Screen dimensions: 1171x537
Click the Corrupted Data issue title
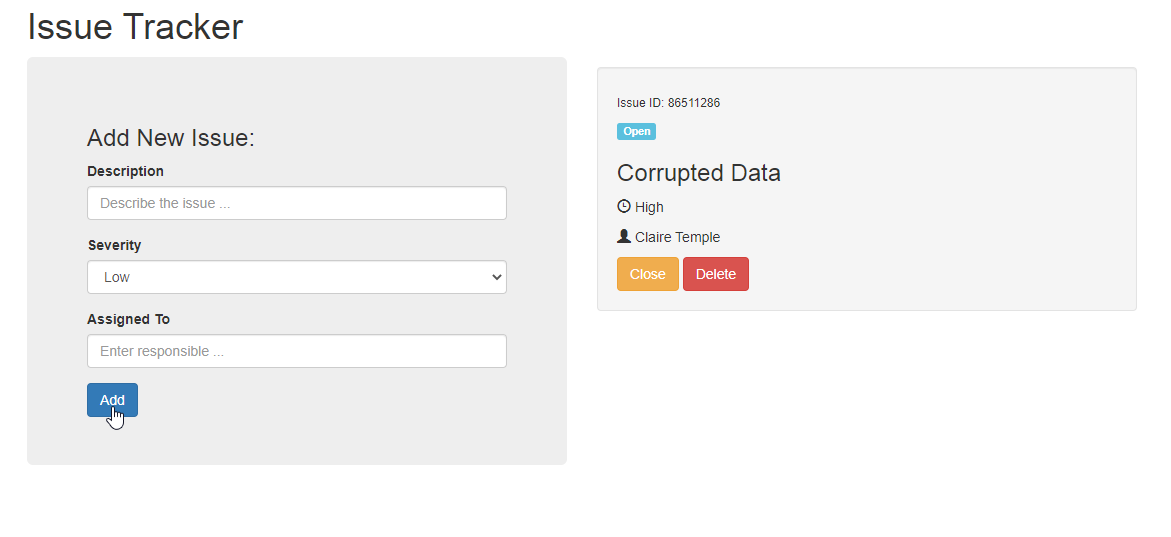tap(698, 173)
